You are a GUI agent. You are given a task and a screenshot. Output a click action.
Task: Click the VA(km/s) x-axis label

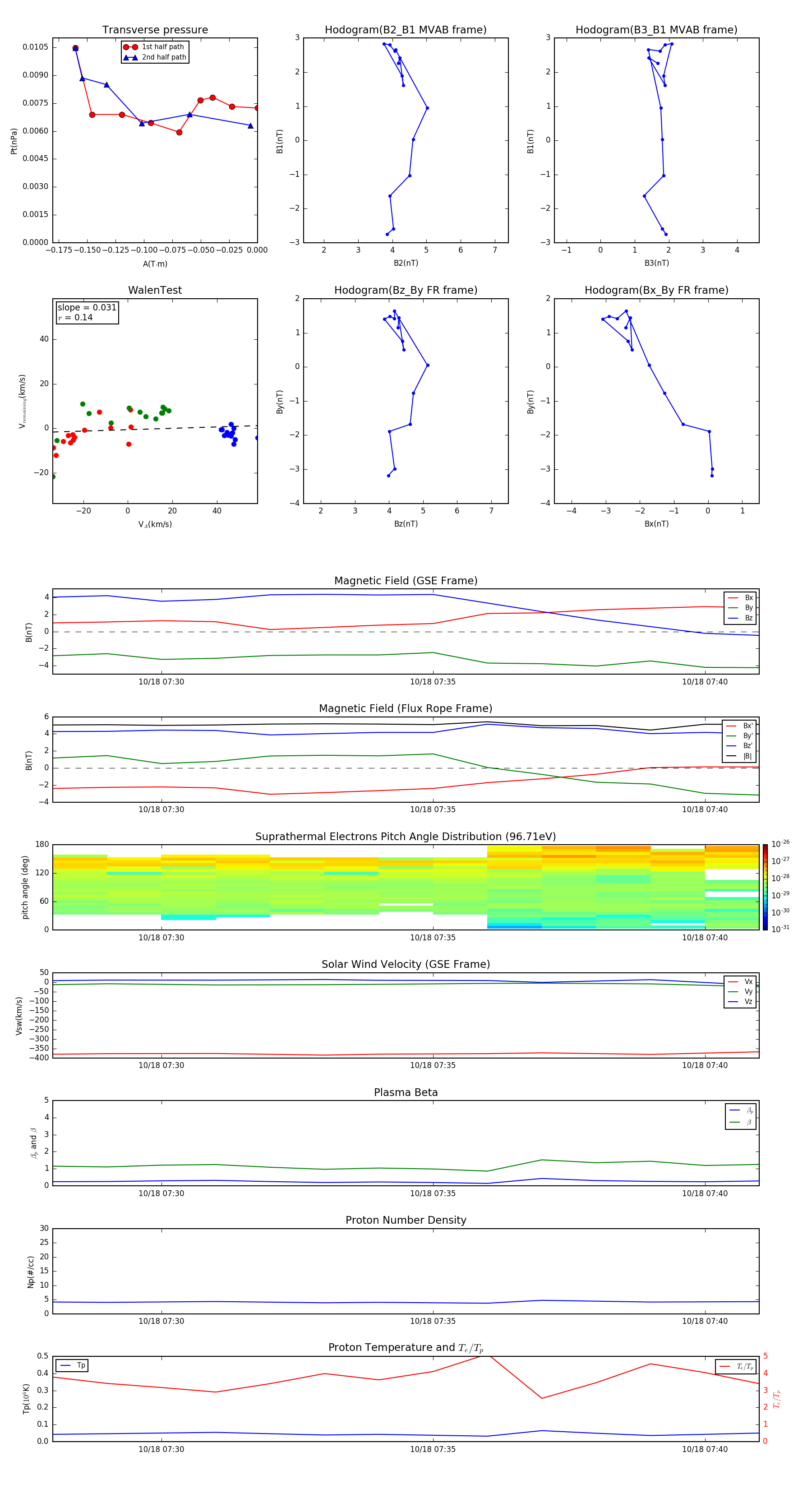click(155, 524)
